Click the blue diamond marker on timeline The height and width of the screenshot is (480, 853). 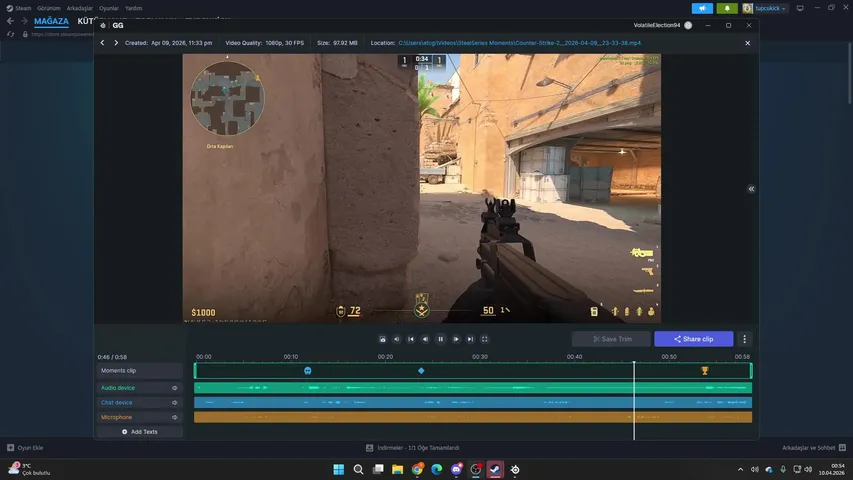(x=421, y=371)
